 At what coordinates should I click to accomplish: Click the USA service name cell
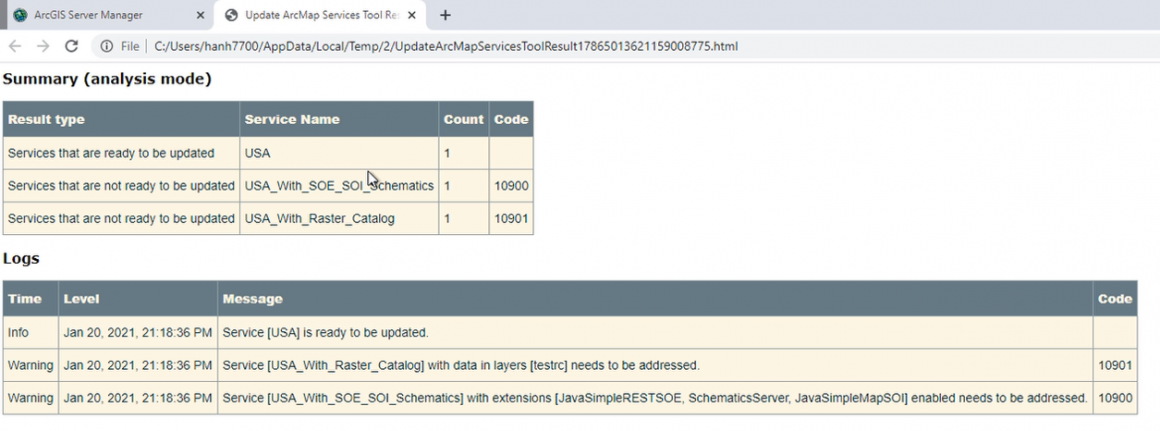click(339, 153)
